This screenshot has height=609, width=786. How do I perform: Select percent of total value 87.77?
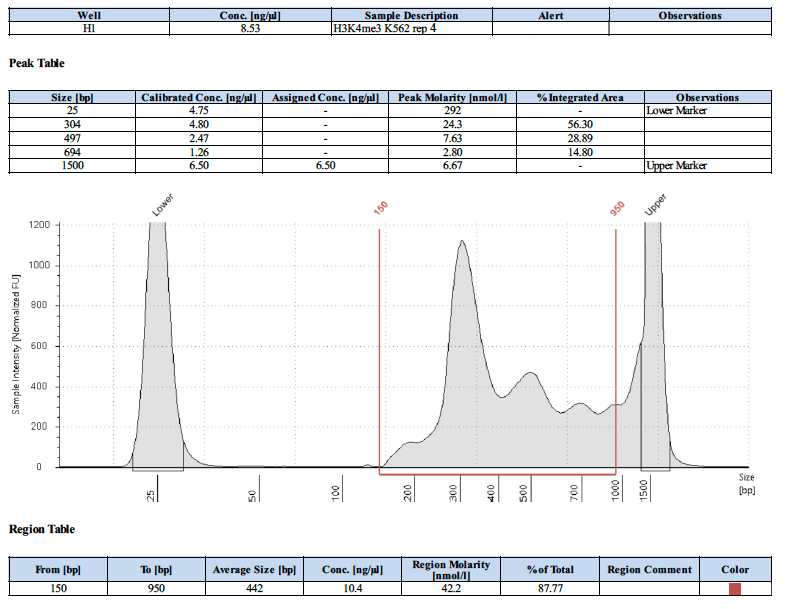[550, 588]
